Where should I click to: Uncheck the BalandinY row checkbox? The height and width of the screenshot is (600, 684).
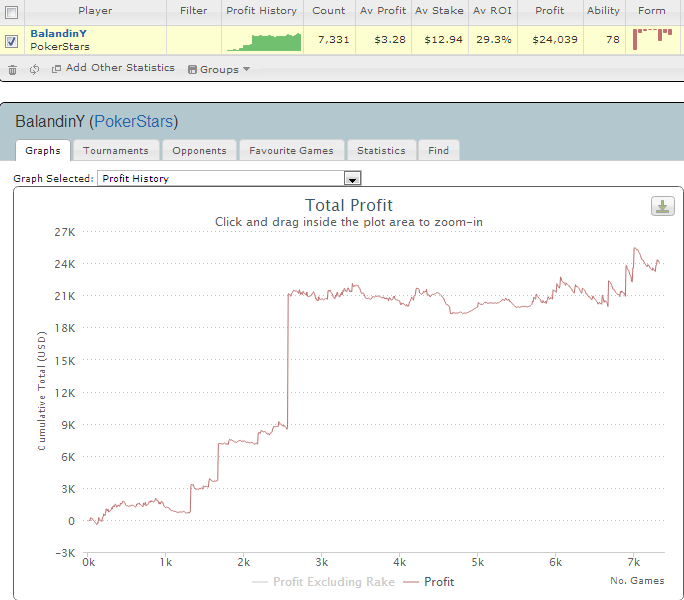click(x=11, y=41)
